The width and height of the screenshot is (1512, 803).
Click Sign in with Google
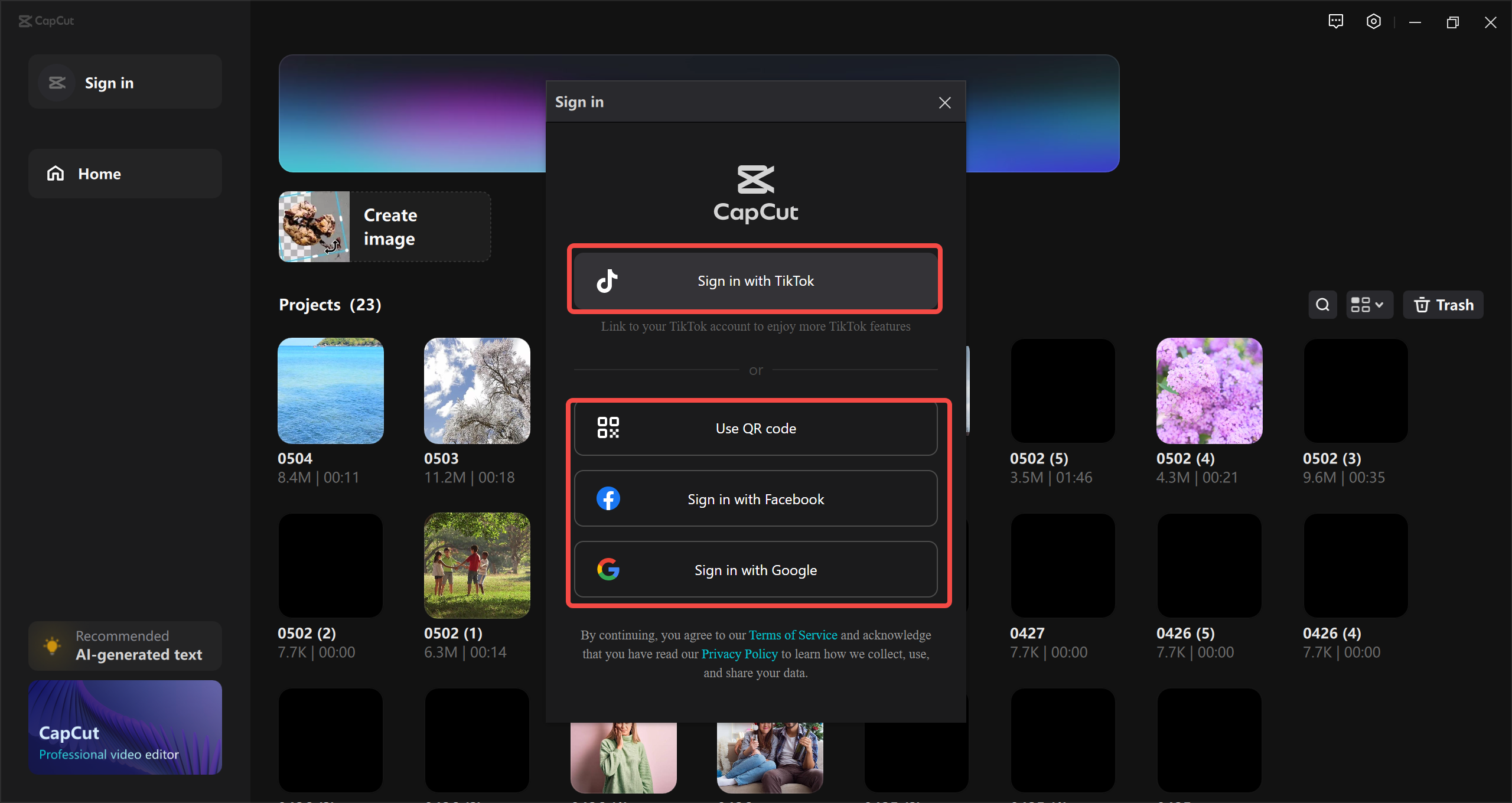(x=755, y=569)
